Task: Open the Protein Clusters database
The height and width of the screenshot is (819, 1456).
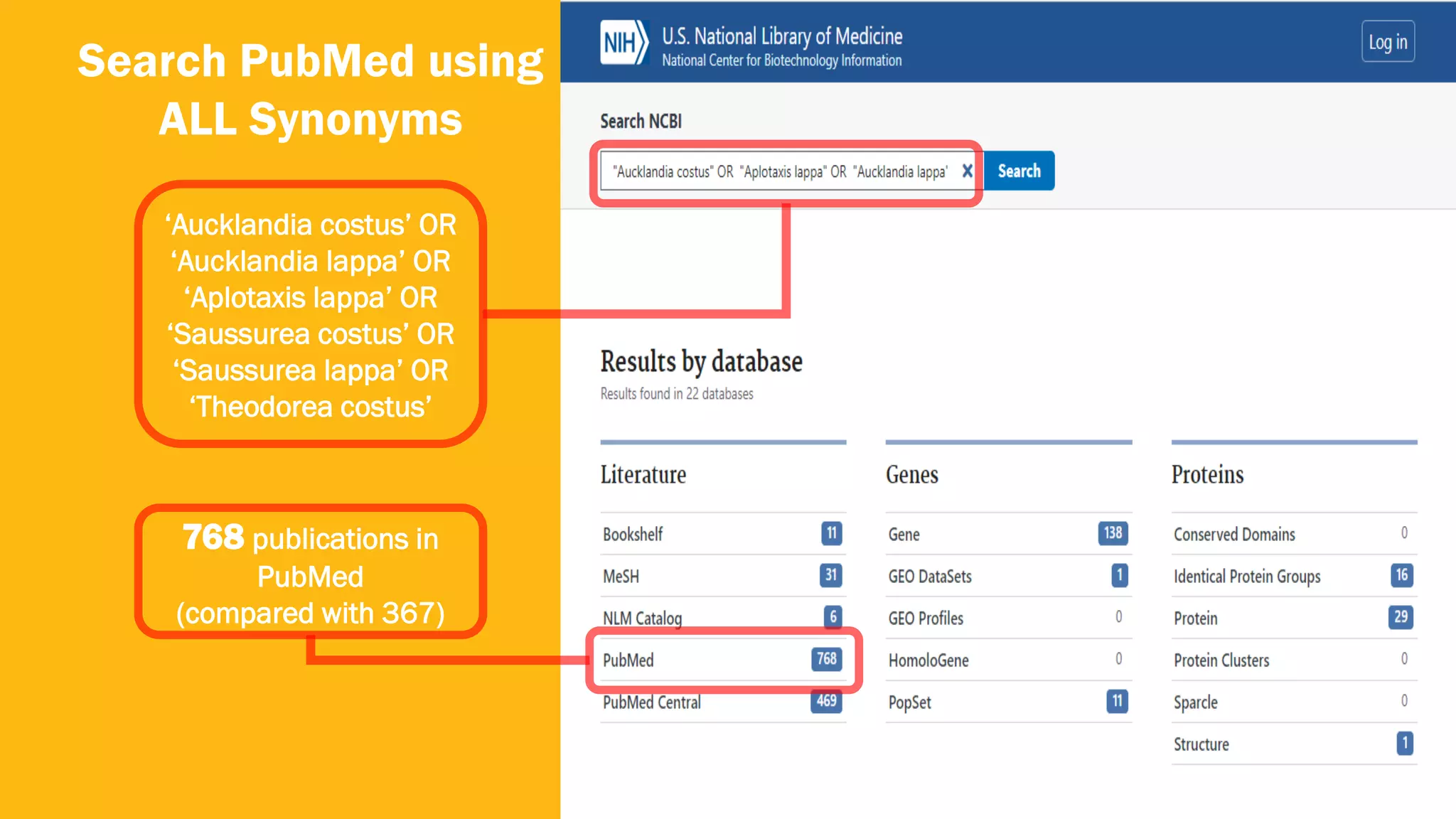Action: point(1294,660)
